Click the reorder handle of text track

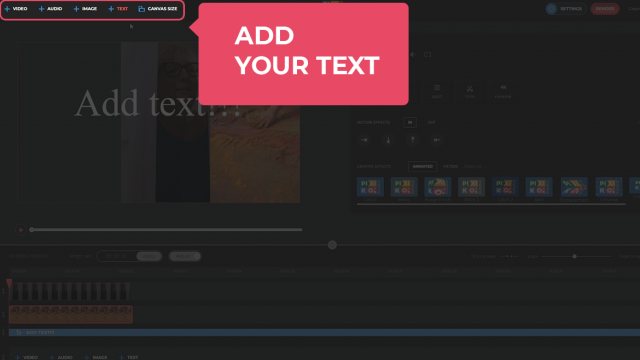[x=3, y=333]
